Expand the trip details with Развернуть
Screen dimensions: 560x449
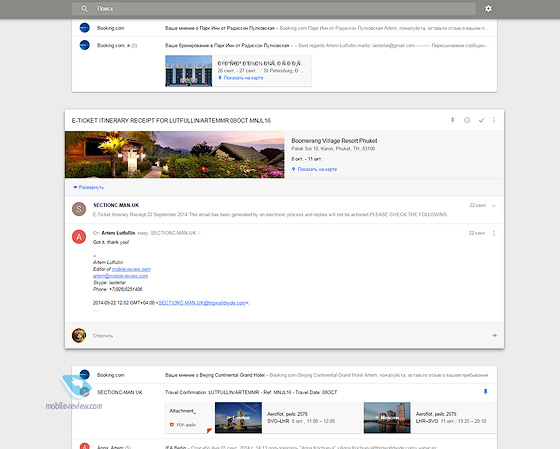tap(89, 187)
